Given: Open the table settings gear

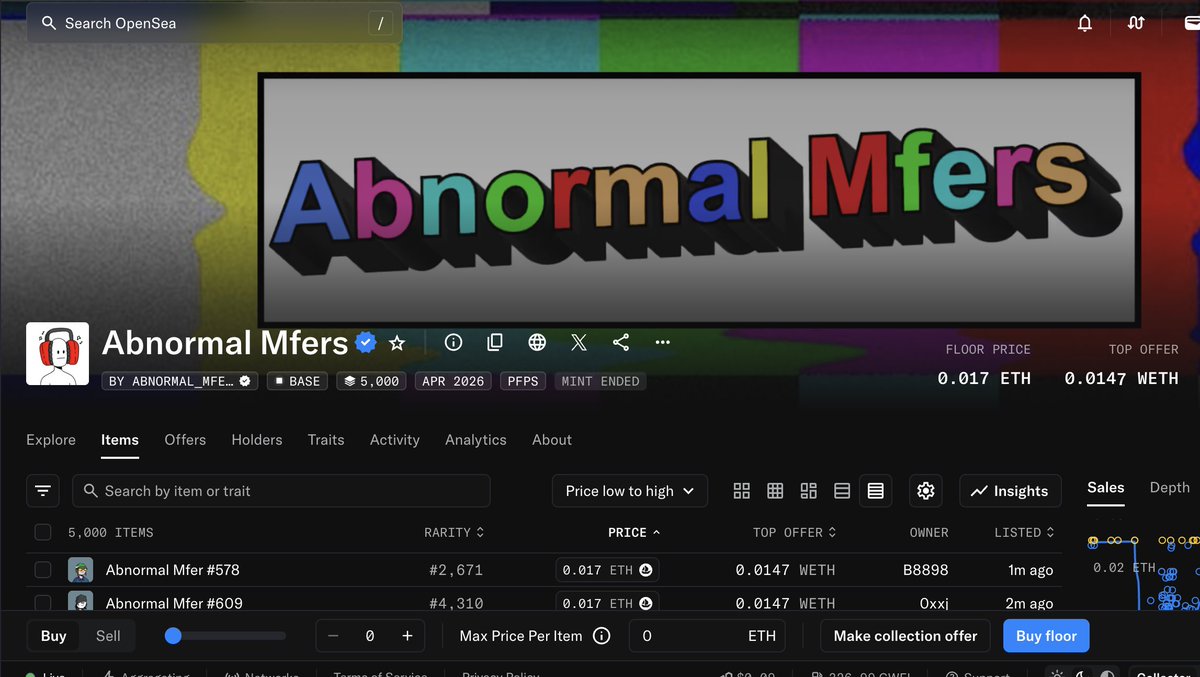Looking at the screenshot, I should [926, 491].
